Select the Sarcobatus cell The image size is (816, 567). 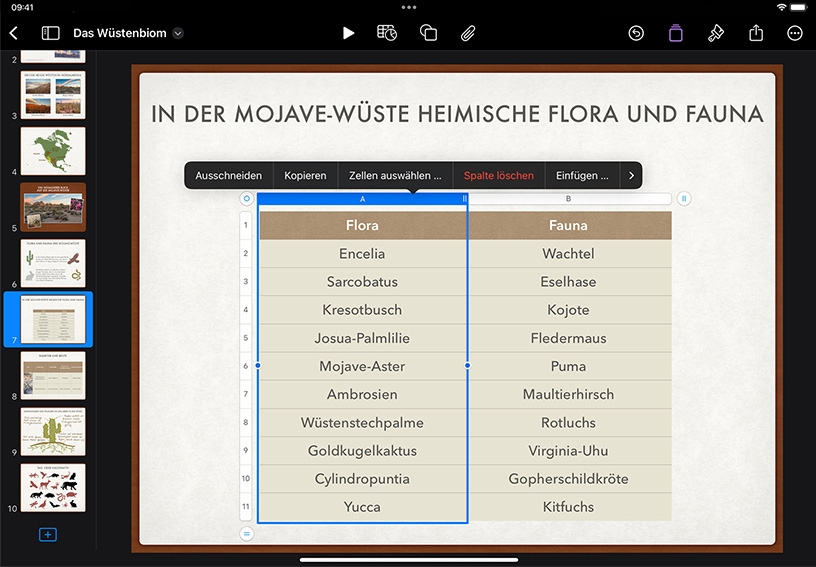coord(363,282)
